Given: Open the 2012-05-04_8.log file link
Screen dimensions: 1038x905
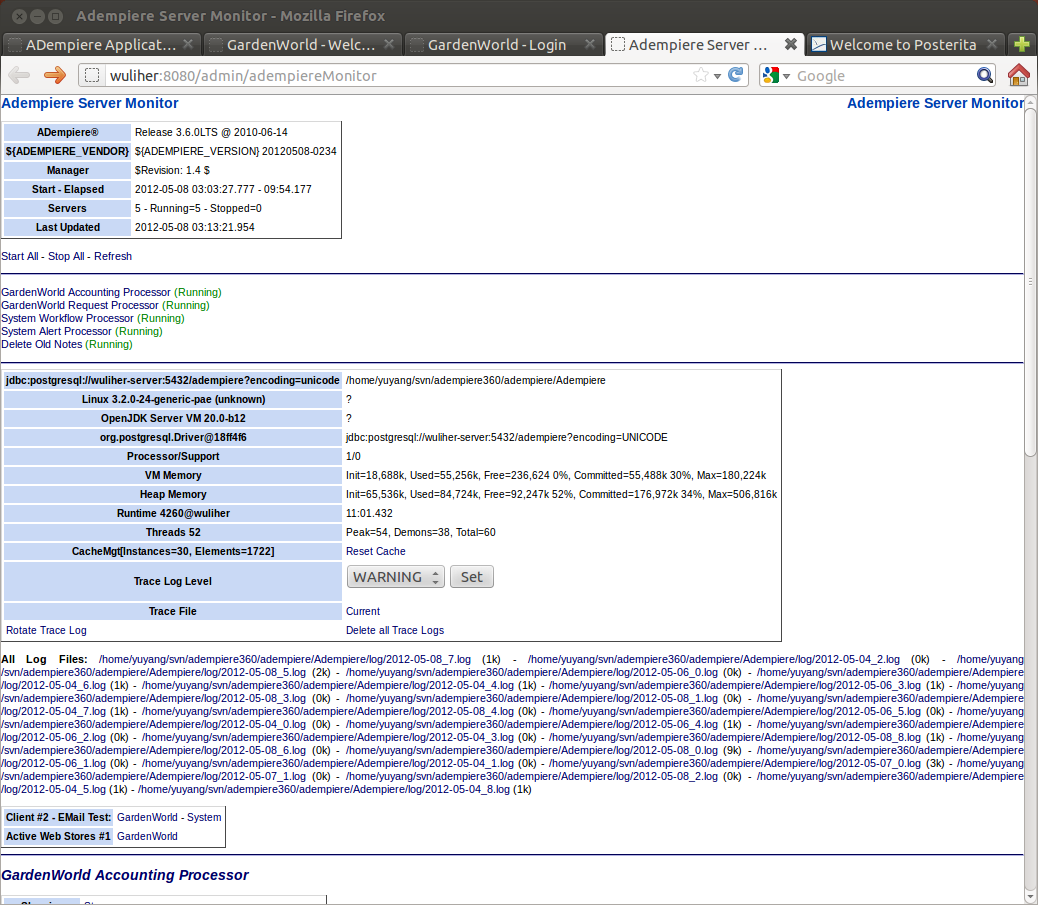Looking at the screenshot, I should coord(324,789).
